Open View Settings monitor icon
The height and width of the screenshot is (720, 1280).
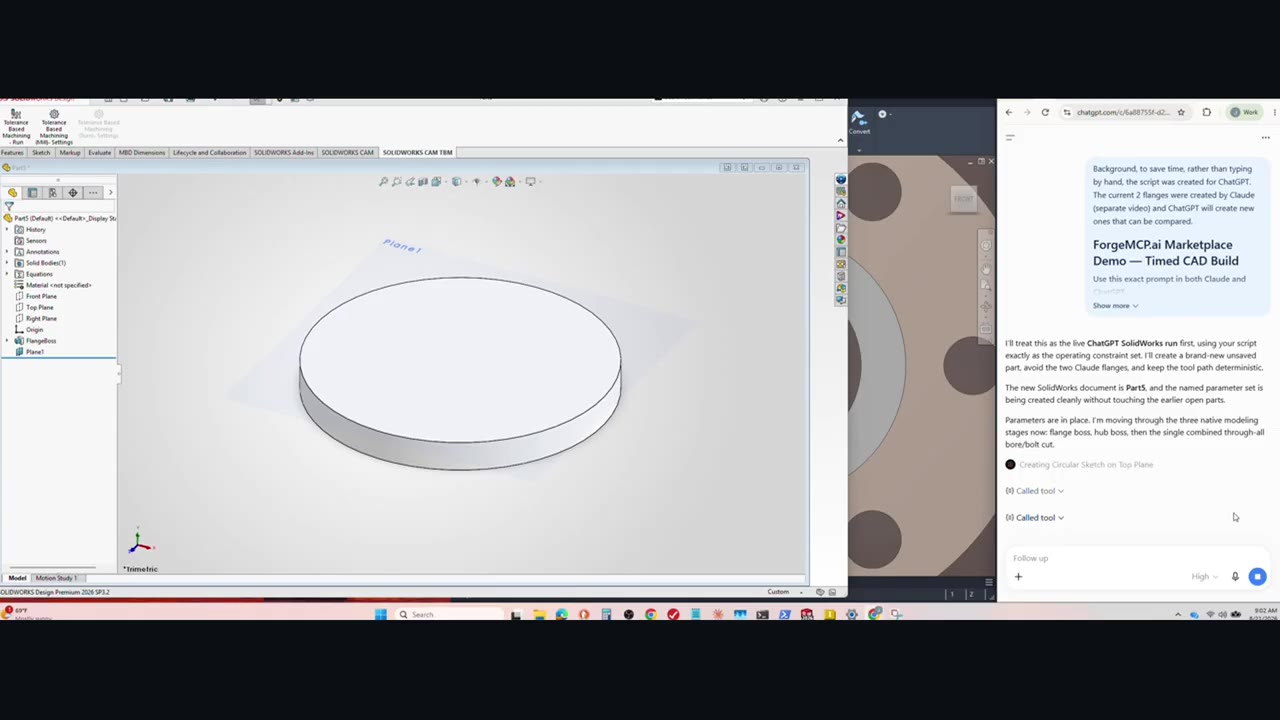tap(530, 181)
